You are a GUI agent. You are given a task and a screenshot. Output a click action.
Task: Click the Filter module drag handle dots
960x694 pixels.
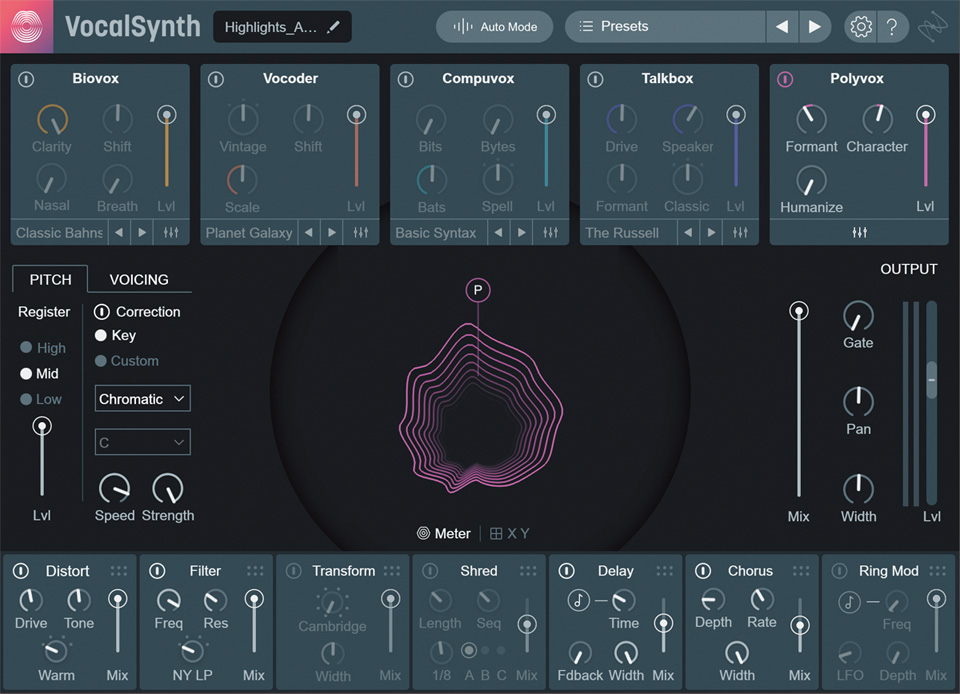[x=255, y=571]
